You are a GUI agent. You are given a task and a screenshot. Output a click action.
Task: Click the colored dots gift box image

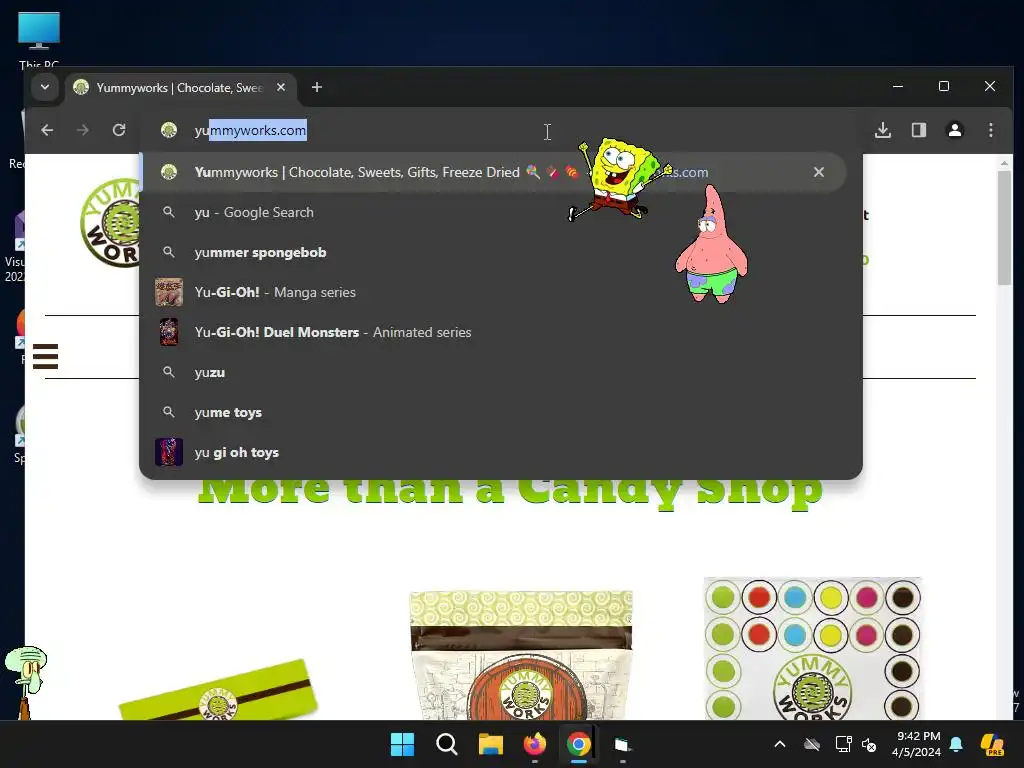click(812, 648)
